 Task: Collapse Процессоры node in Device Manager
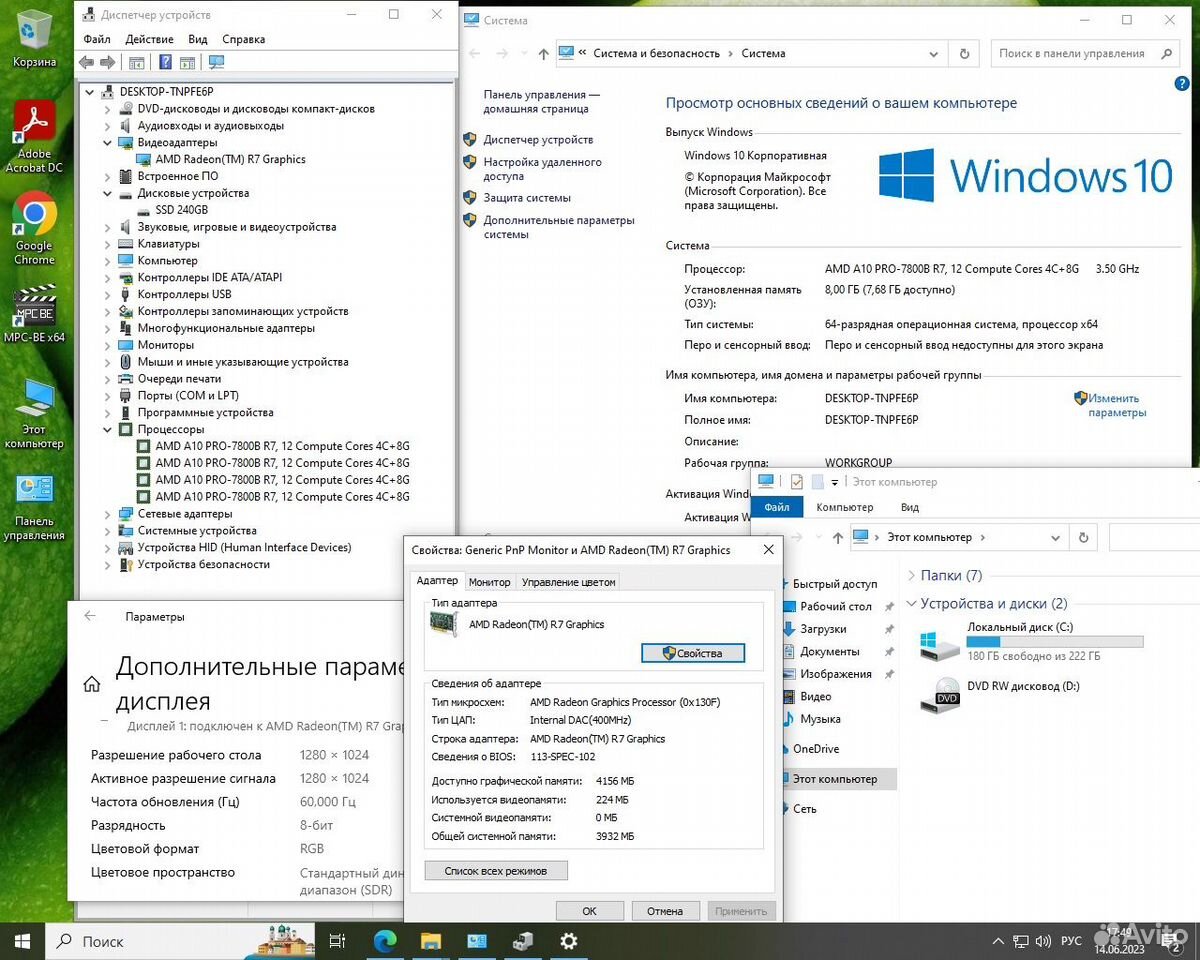tap(107, 429)
